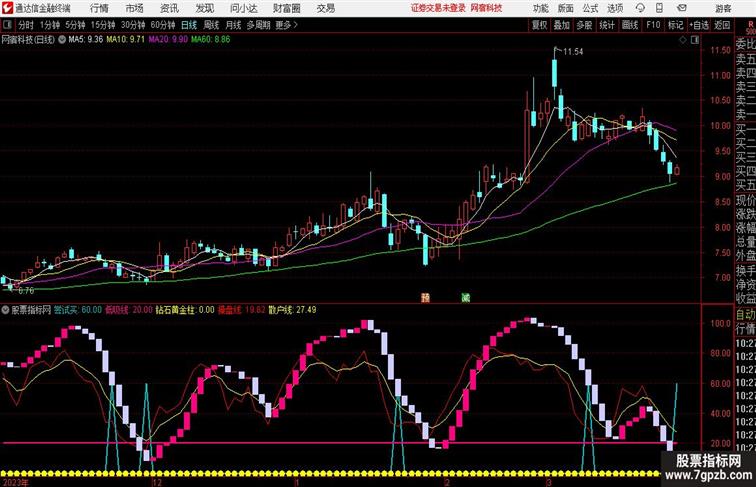Click the 通达信 logo icon

click(x=7, y=8)
